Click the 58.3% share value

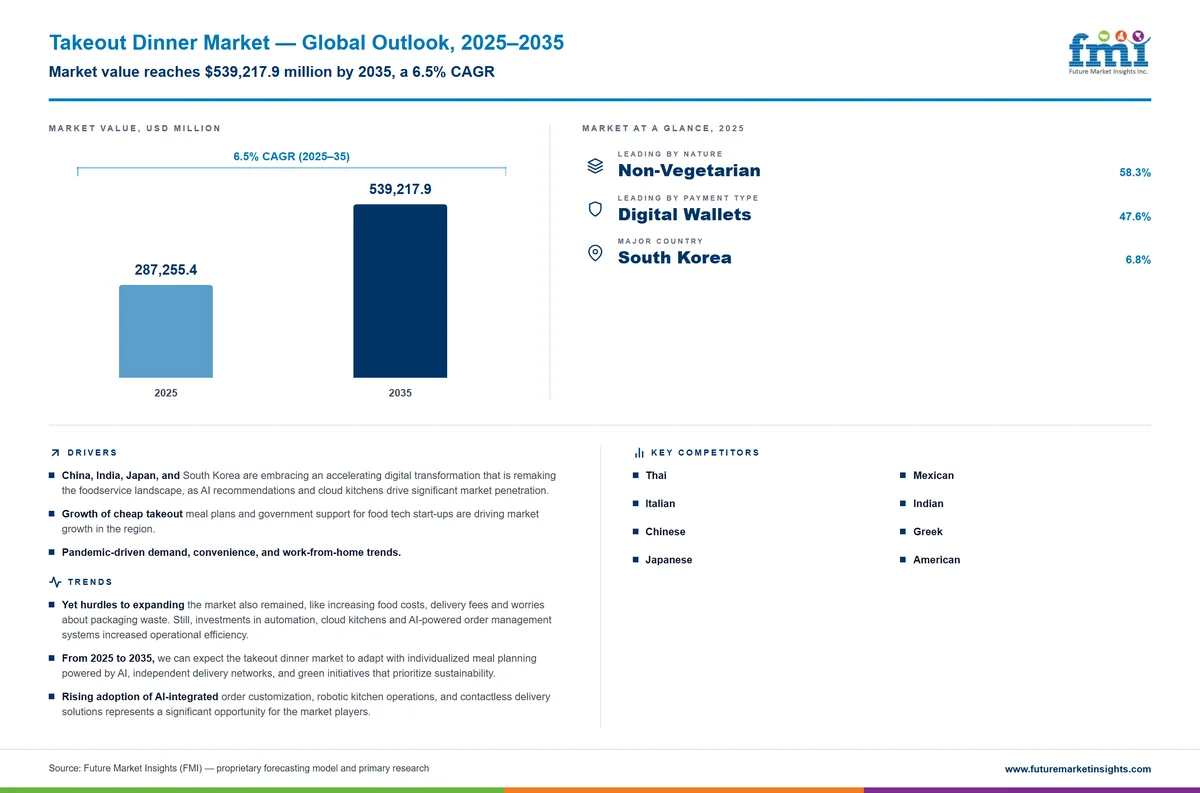coord(1135,173)
